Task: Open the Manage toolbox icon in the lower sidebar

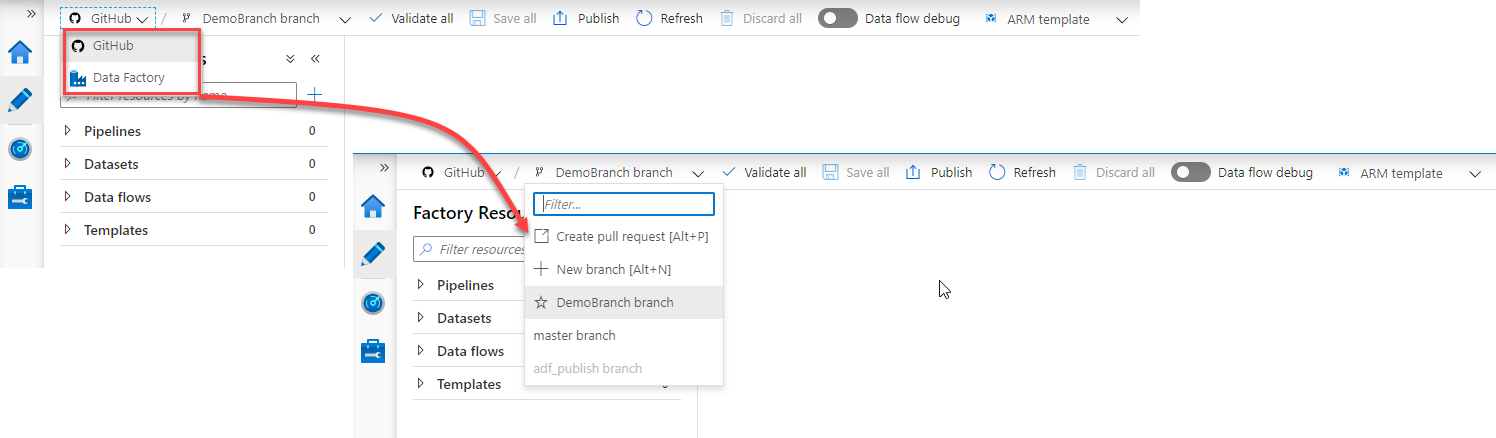Action: pyautogui.click(x=373, y=351)
